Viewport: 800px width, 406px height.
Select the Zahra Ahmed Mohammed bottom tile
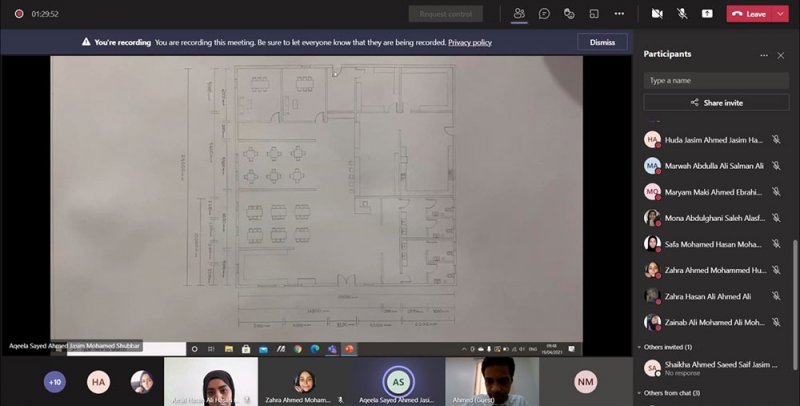pyautogui.click(x=304, y=381)
